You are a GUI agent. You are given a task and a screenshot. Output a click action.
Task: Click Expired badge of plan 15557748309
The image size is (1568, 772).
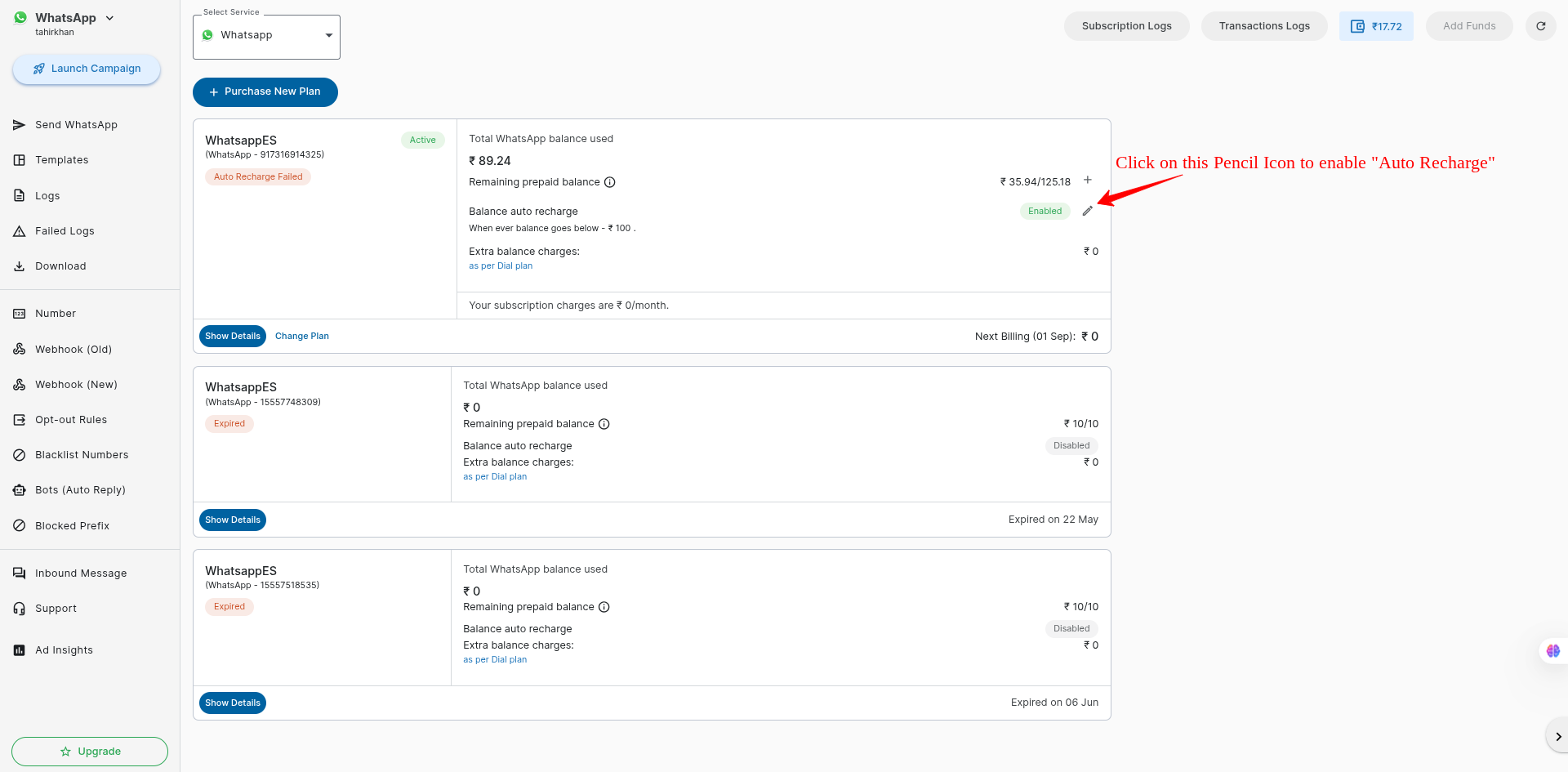click(x=229, y=423)
